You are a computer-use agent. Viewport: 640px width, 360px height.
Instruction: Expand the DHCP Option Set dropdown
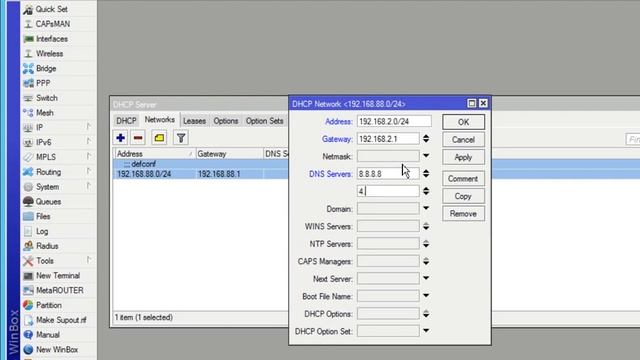click(426, 331)
